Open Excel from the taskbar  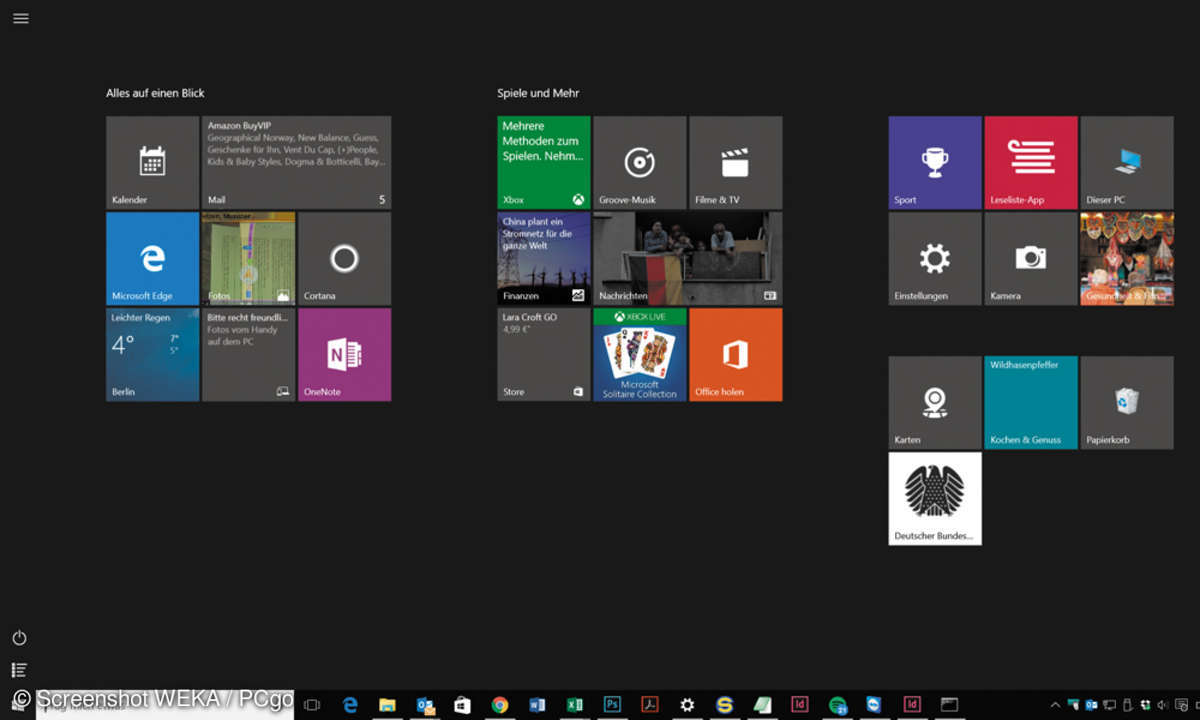pos(575,705)
